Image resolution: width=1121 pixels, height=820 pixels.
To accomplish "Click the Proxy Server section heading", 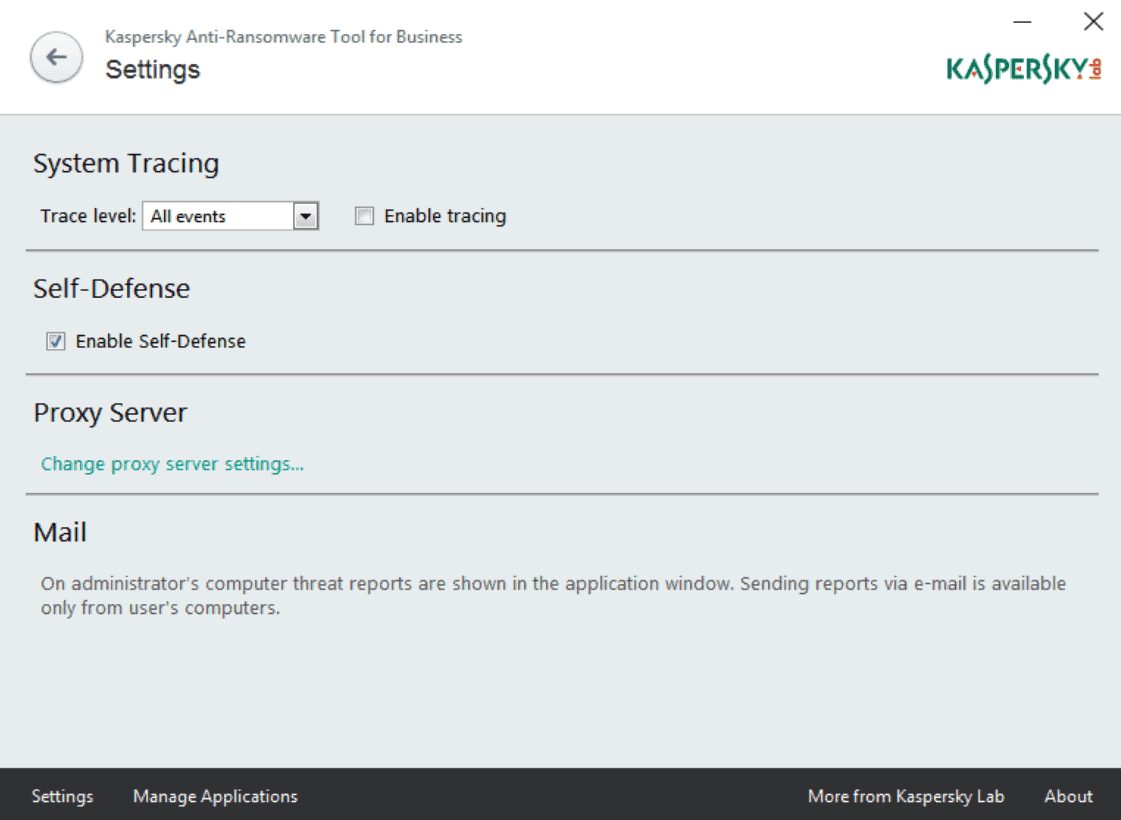I will coord(110,412).
